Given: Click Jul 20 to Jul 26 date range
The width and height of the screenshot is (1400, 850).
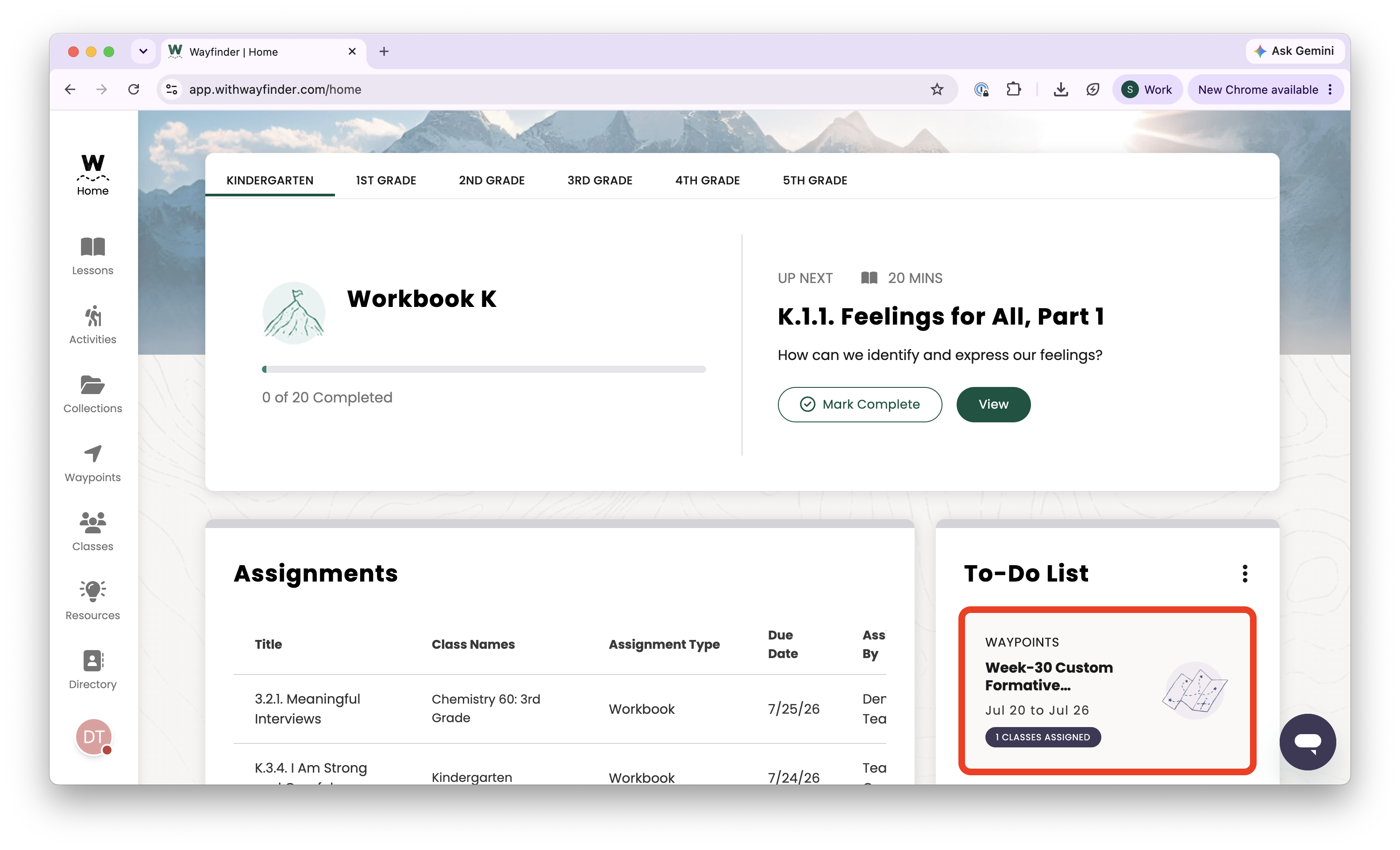Looking at the screenshot, I should [x=1037, y=710].
